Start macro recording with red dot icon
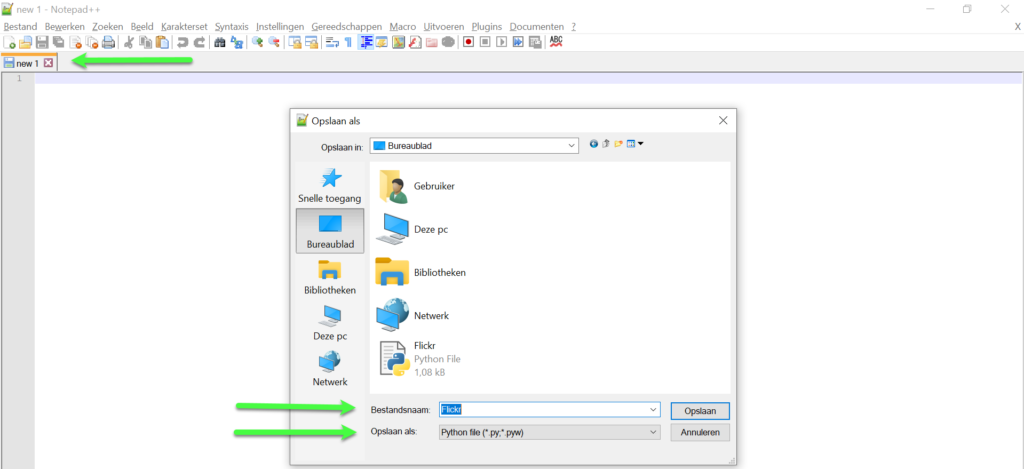 tap(468, 42)
